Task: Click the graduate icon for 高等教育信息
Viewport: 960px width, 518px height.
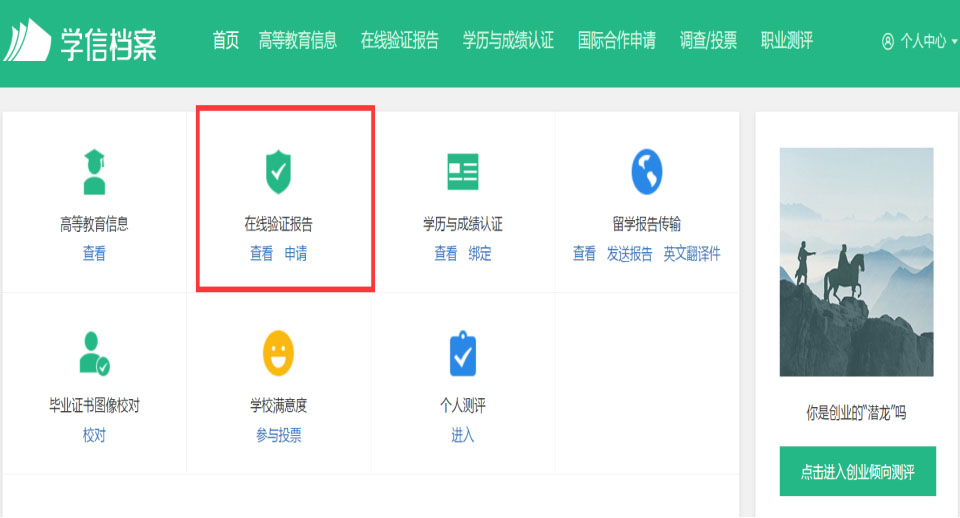Action: [x=94, y=172]
